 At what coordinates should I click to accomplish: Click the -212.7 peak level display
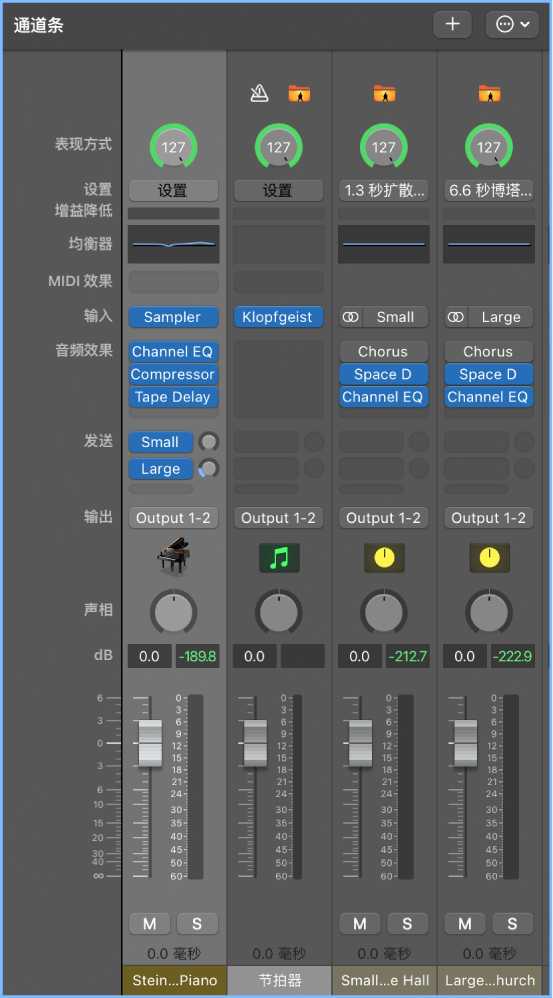(x=408, y=656)
